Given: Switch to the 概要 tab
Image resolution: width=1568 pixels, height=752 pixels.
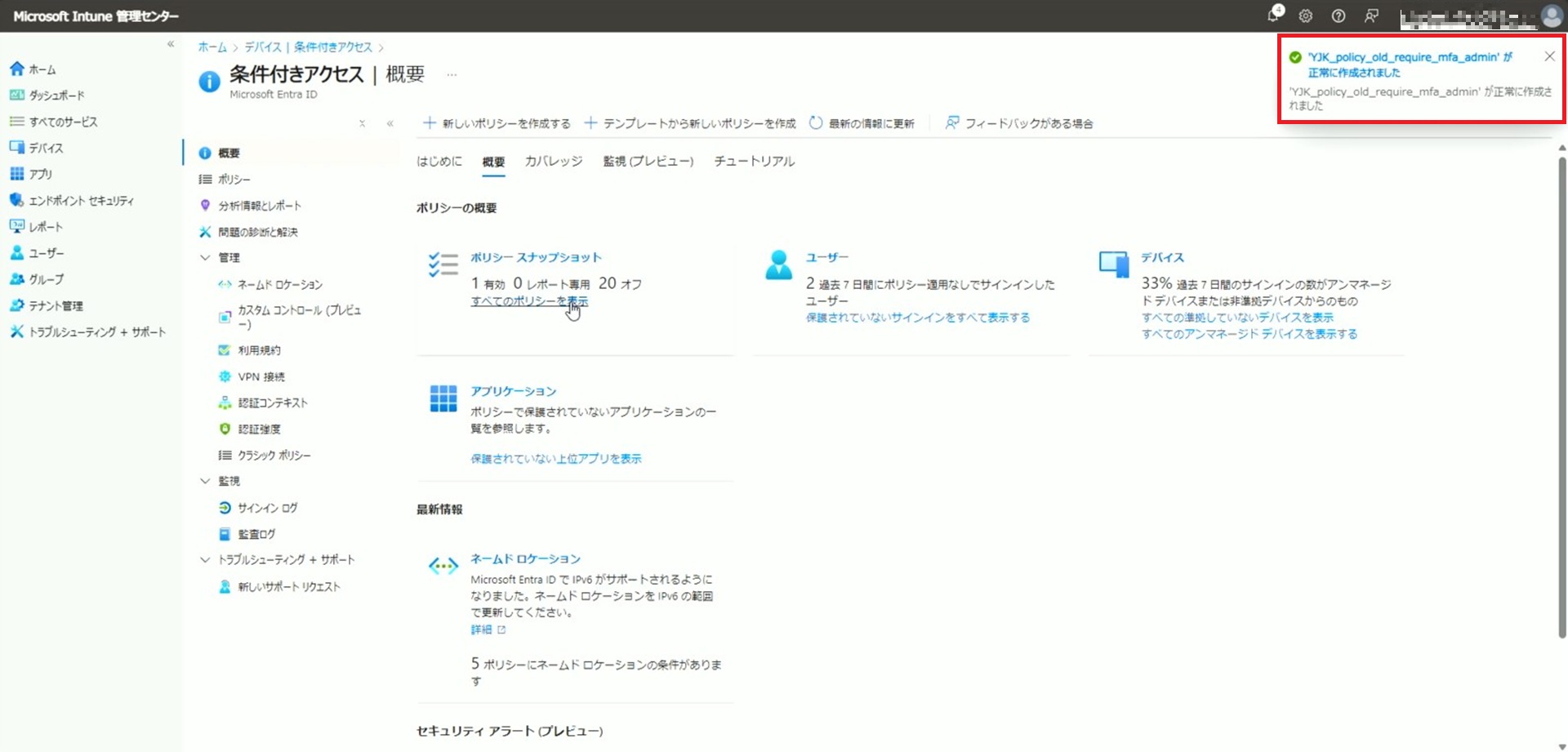Looking at the screenshot, I should point(493,162).
